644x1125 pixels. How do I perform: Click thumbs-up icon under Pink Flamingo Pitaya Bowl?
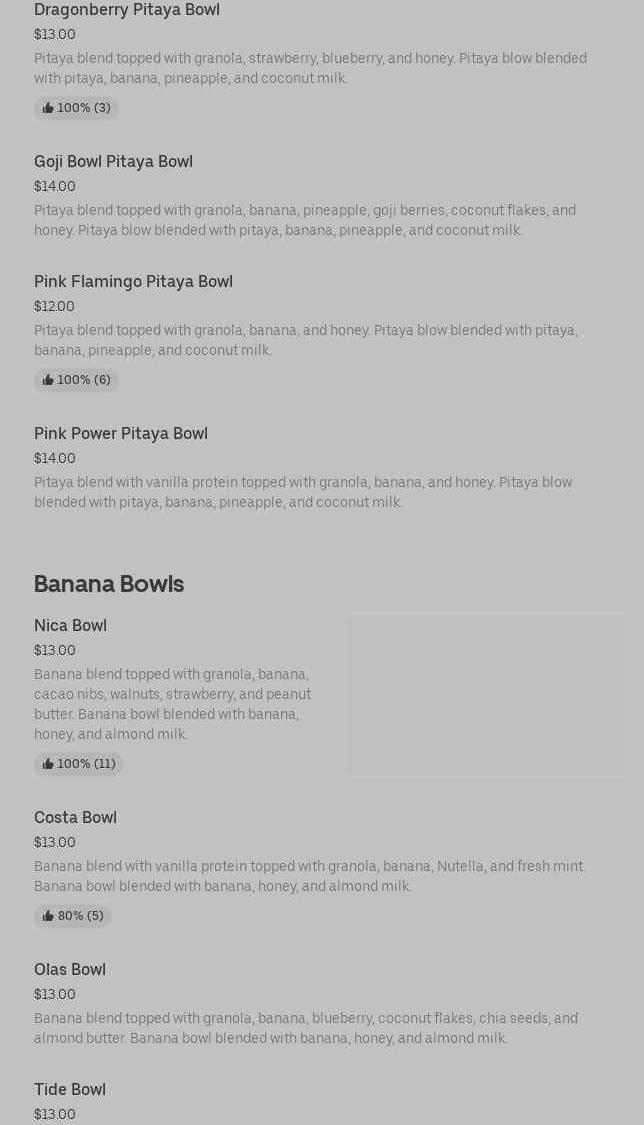(x=48, y=380)
